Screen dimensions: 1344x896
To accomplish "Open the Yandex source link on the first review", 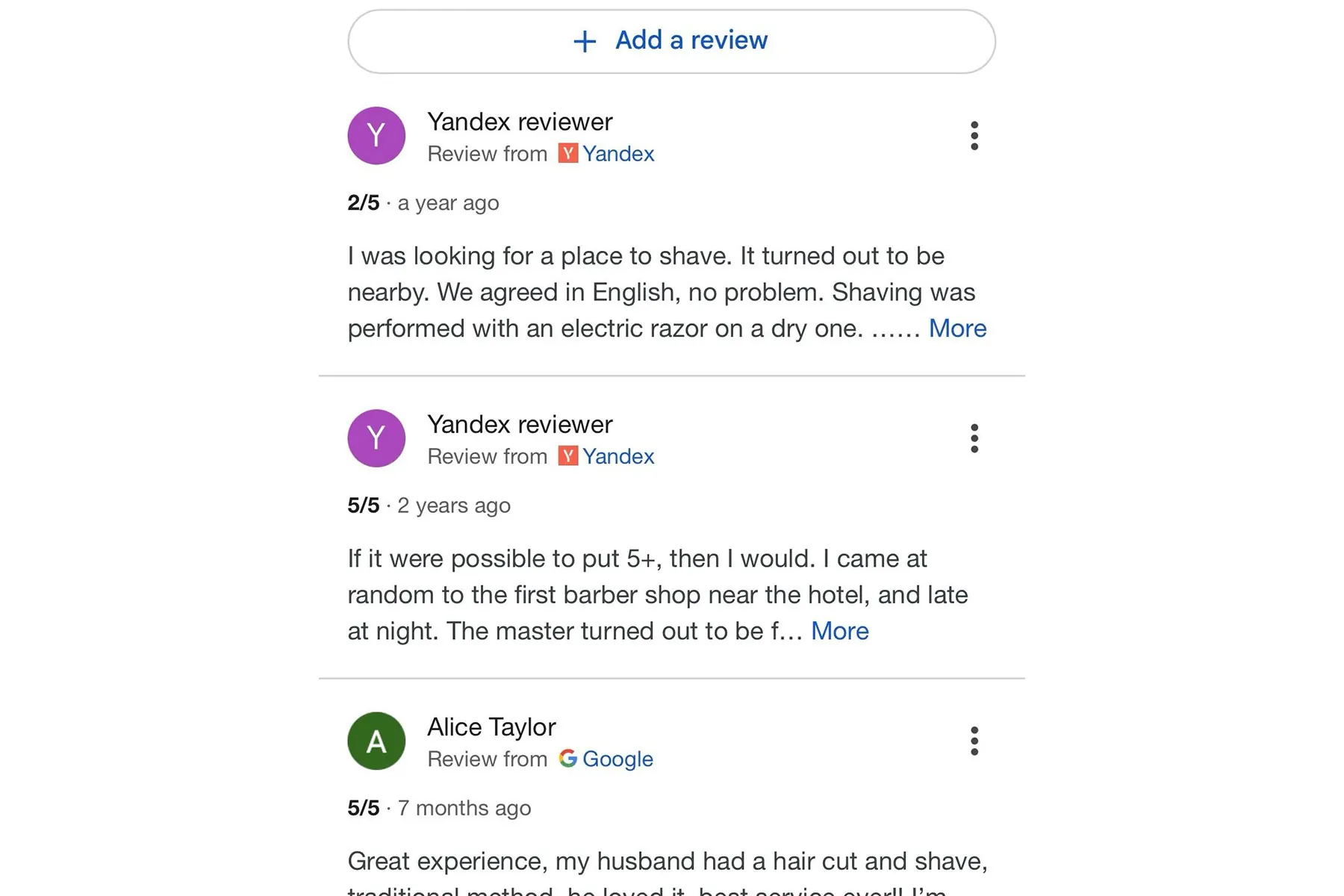I will (617, 154).
